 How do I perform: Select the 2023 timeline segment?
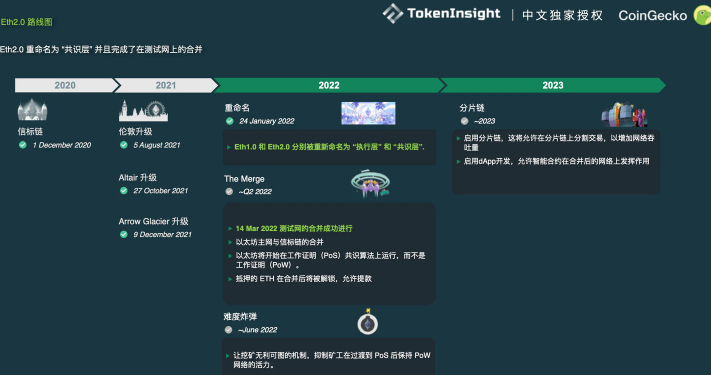click(x=553, y=85)
